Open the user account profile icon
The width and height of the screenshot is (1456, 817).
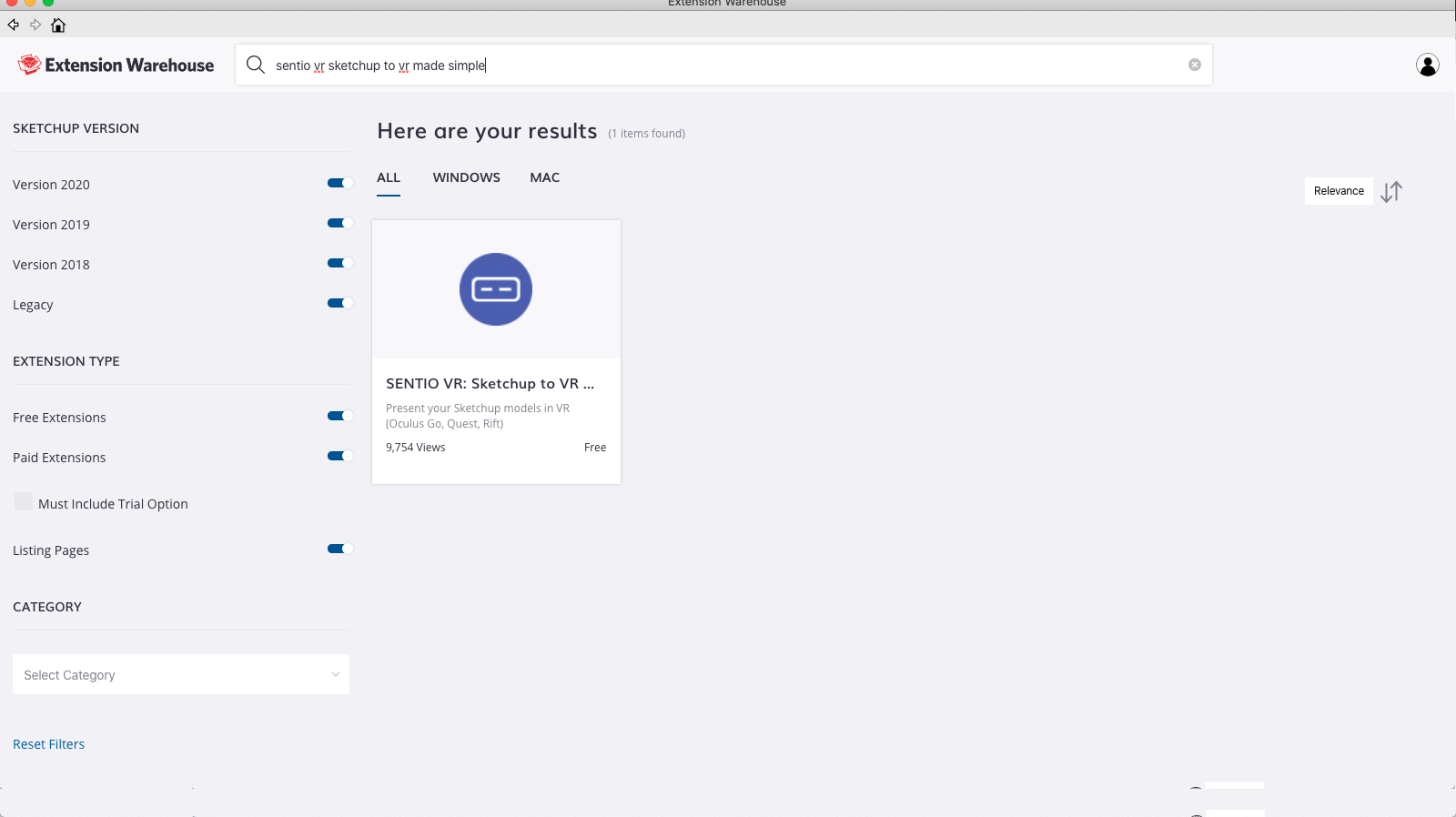coord(1428,65)
